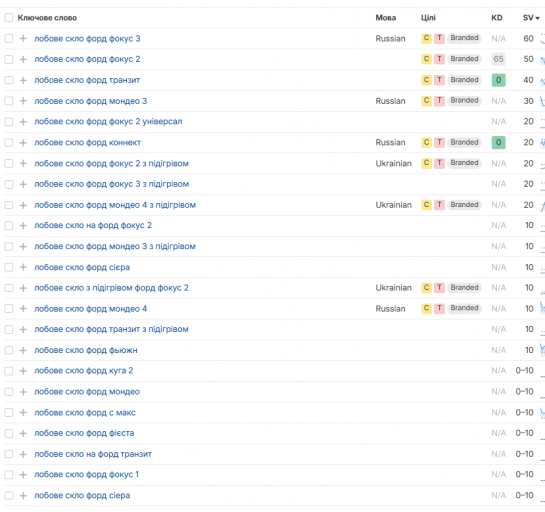This screenshot has width=545, height=512.
Task: Click the plus icon for лобове скло форд фокус 3
Action: 23,39
